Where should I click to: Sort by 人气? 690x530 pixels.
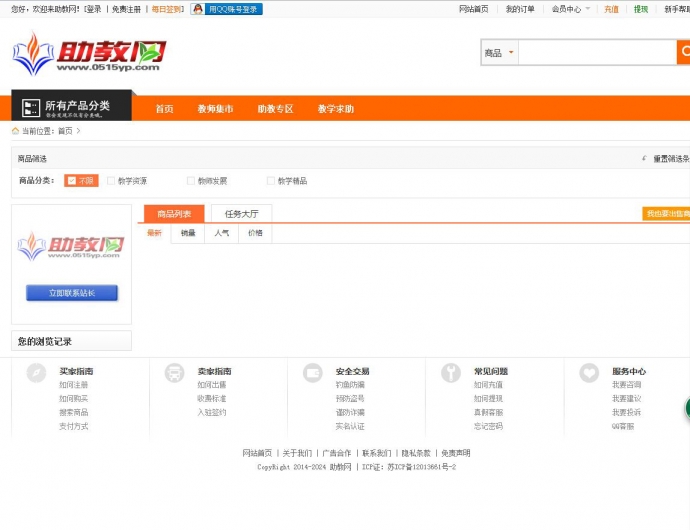point(222,233)
